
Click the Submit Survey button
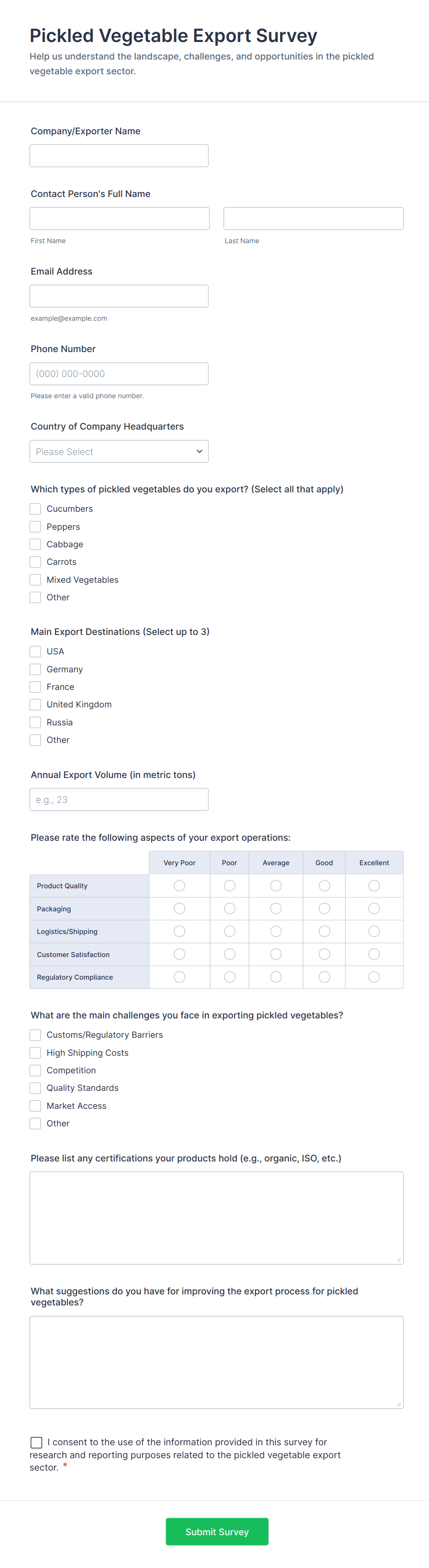217,1532
